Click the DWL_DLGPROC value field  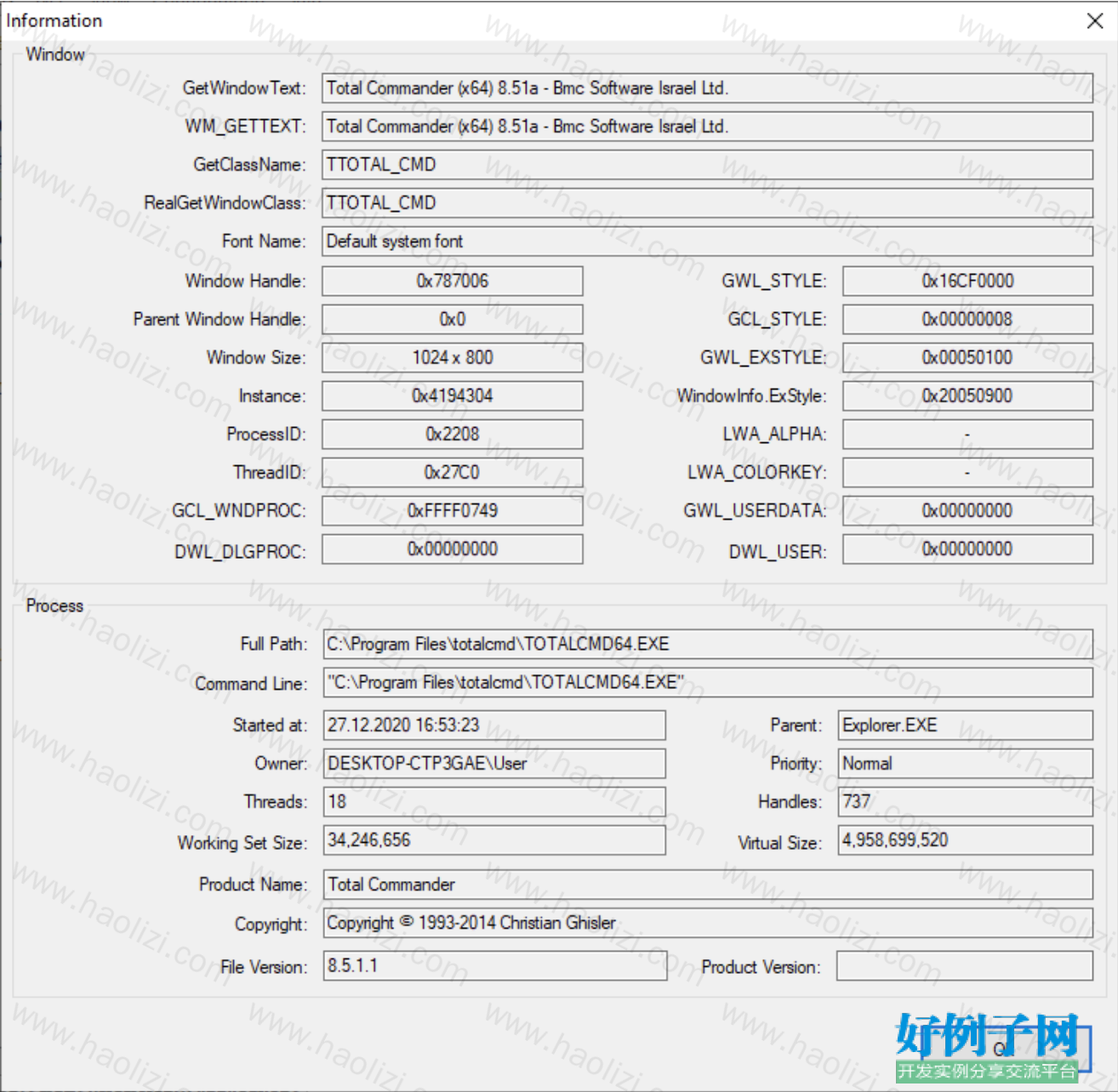[x=453, y=549]
